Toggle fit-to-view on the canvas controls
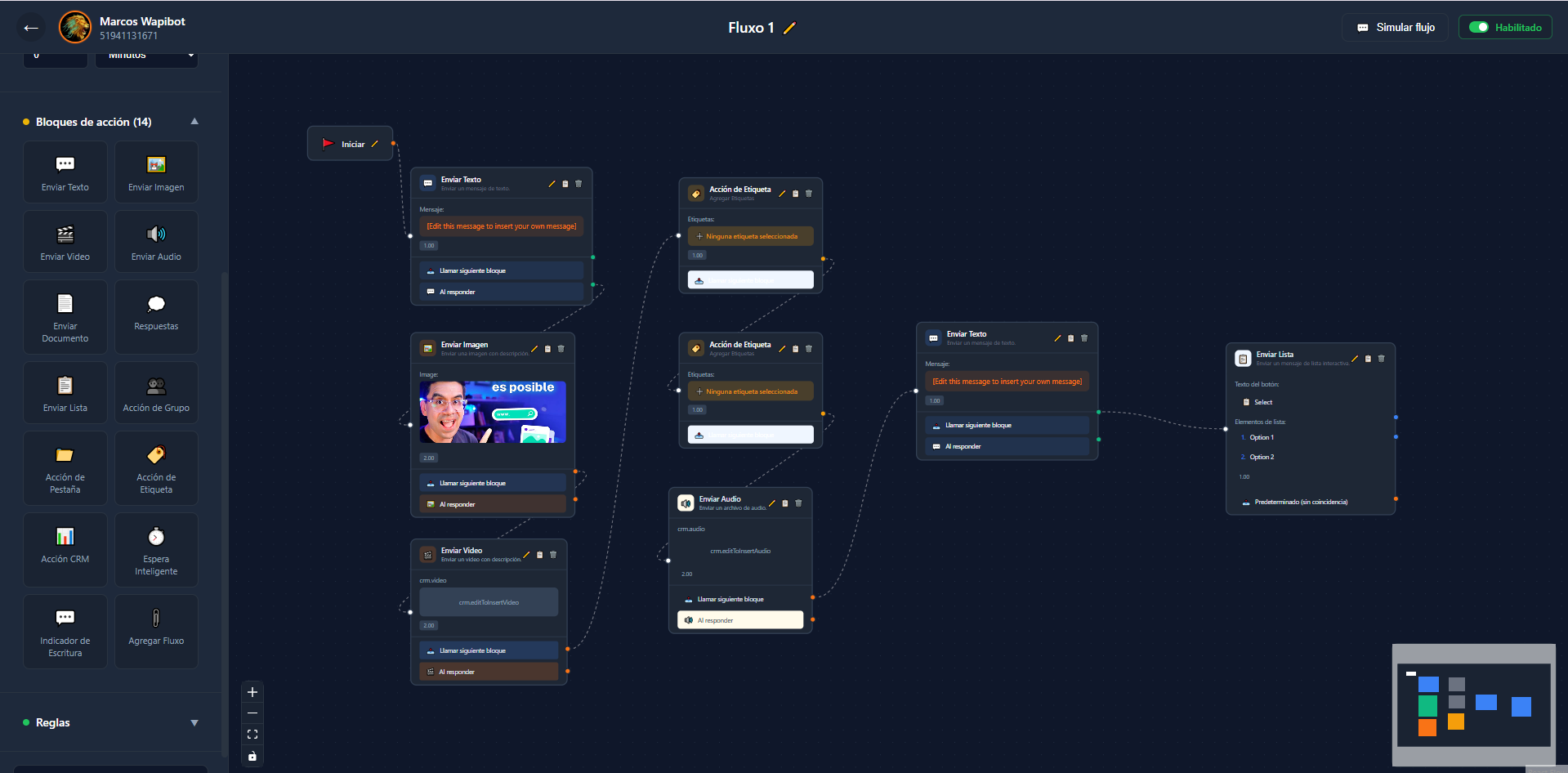 pos(252,735)
